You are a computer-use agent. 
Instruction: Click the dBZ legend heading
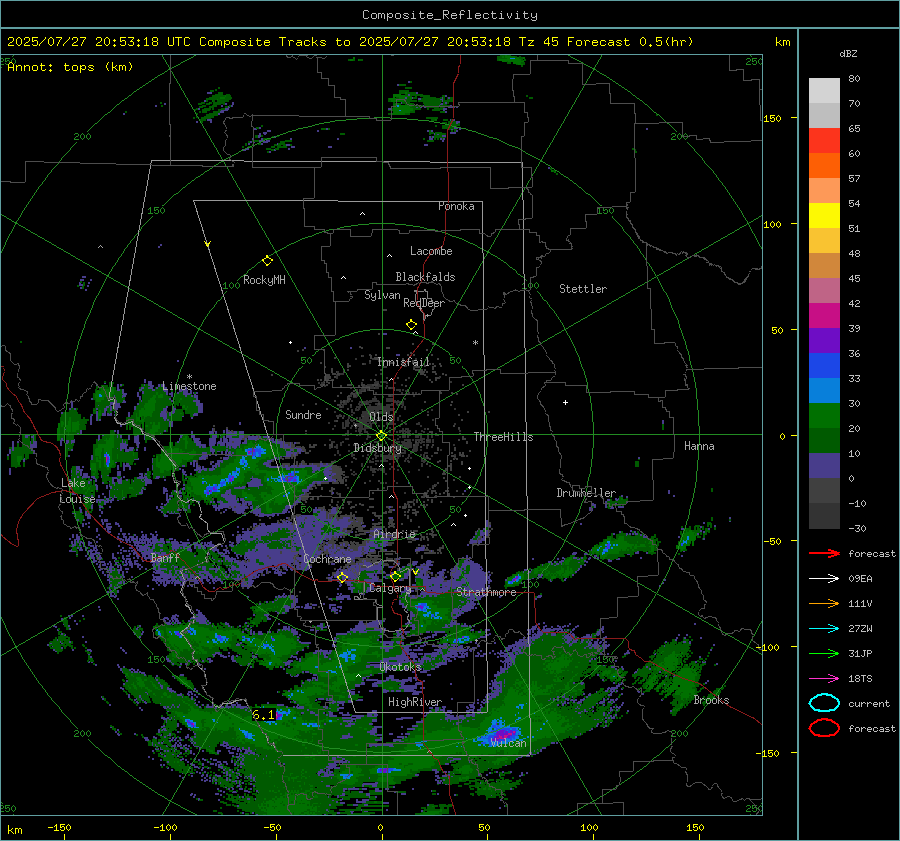[x=848, y=54]
